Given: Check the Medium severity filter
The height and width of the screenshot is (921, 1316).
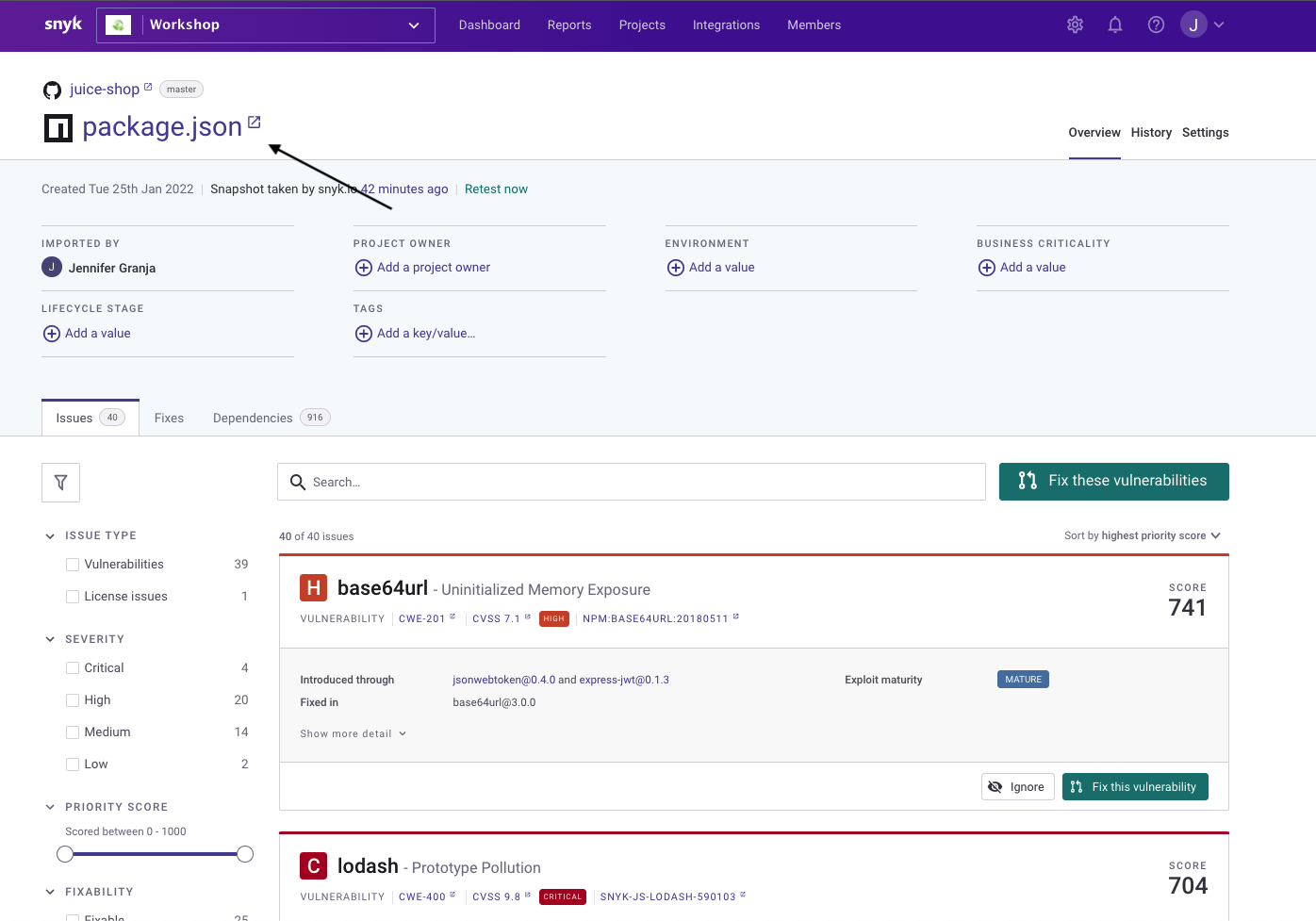Looking at the screenshot, I should (73, 732).
